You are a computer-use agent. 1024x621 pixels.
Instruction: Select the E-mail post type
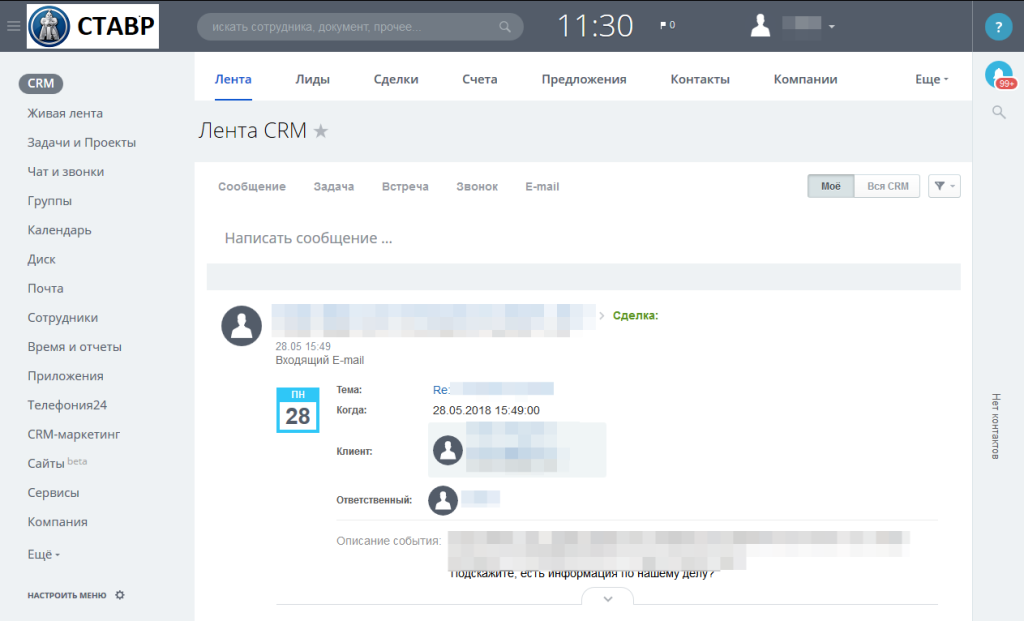point(542,186)
